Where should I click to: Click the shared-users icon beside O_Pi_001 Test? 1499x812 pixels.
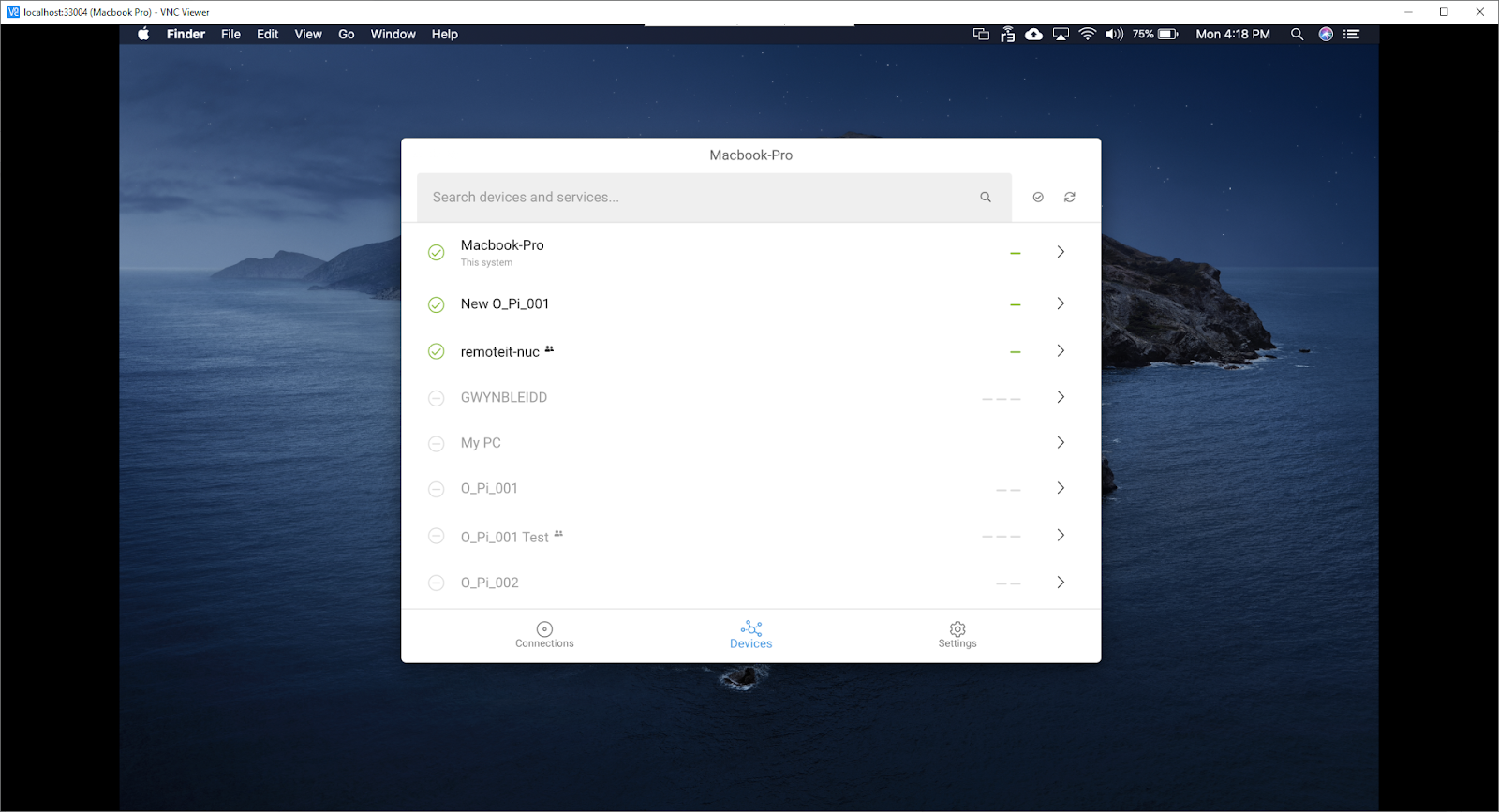pyautogui.click(x=558, y=534)
